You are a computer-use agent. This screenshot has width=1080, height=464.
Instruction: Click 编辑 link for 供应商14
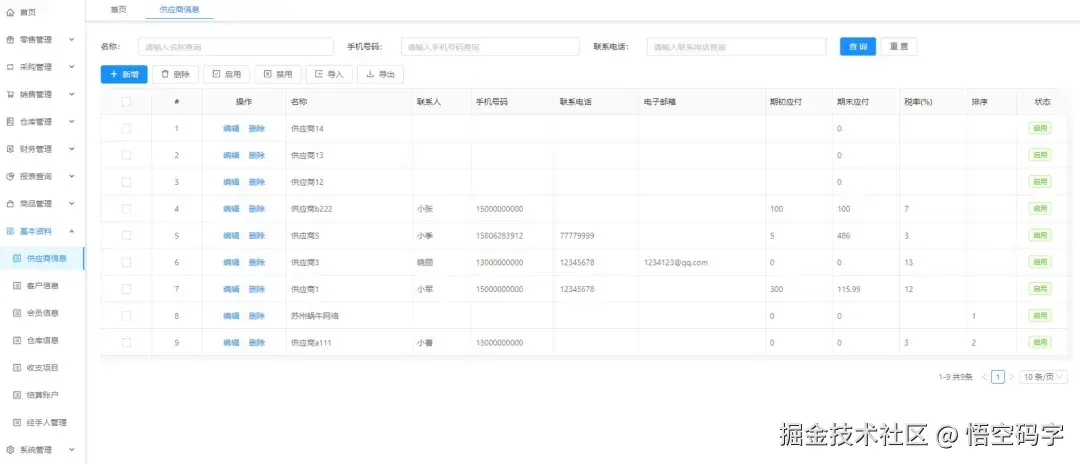pos(231,129)
